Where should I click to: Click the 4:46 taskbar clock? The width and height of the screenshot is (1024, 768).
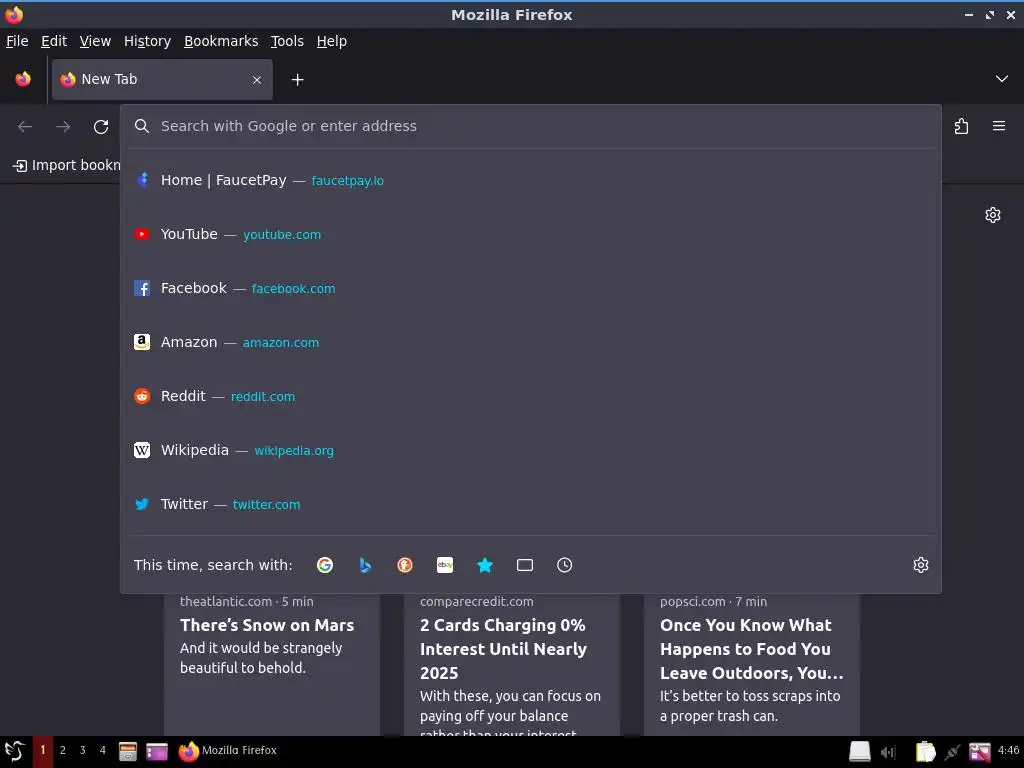pyautogui.click(x=1008, y=750)
